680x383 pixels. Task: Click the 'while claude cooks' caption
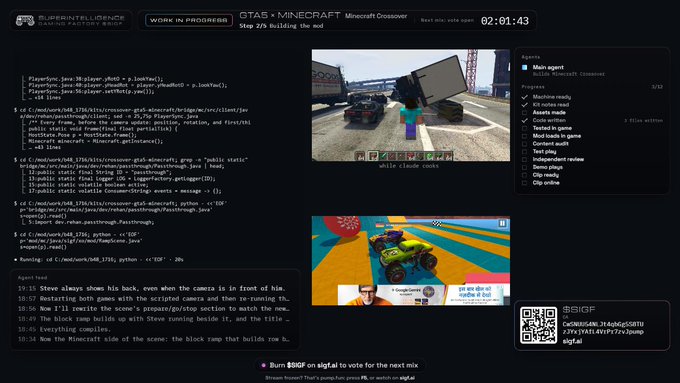point(409,166)
